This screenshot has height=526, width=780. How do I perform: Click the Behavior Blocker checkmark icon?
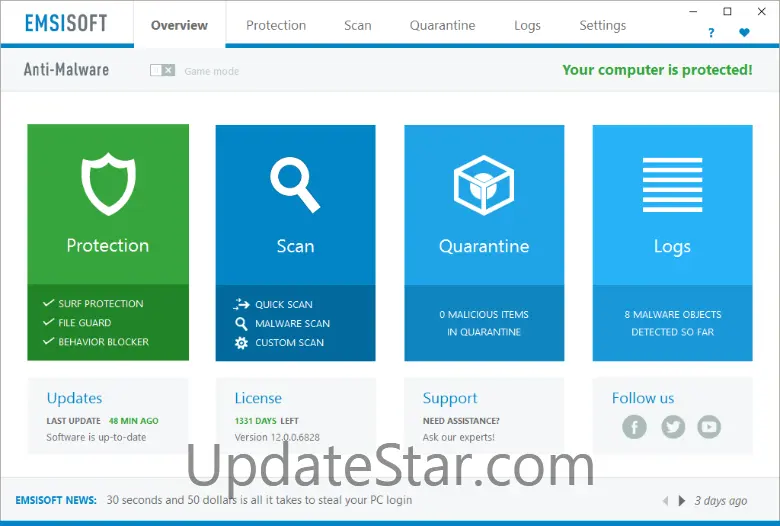(x=48, y=341)
